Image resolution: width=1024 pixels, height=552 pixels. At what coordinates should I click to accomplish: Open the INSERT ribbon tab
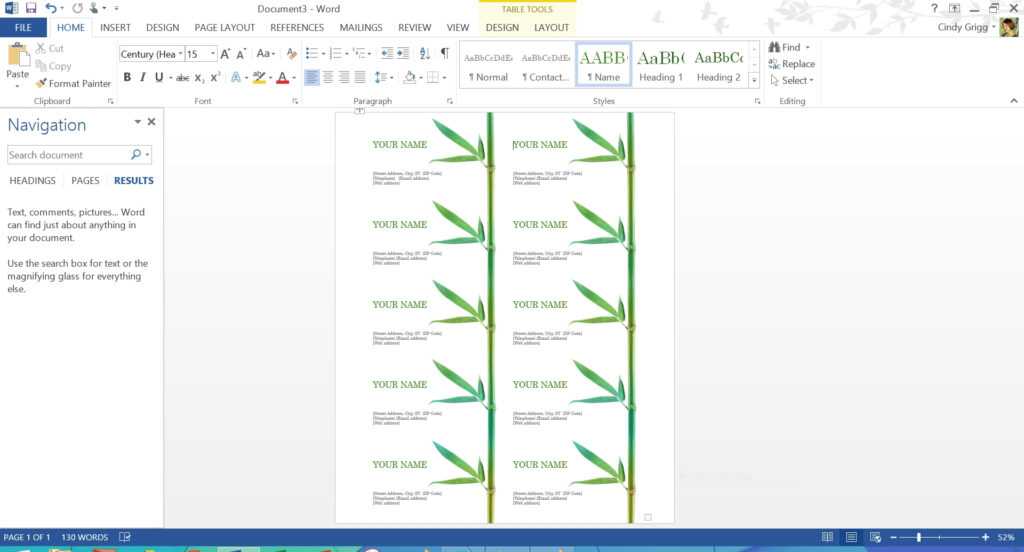(115, 28)
